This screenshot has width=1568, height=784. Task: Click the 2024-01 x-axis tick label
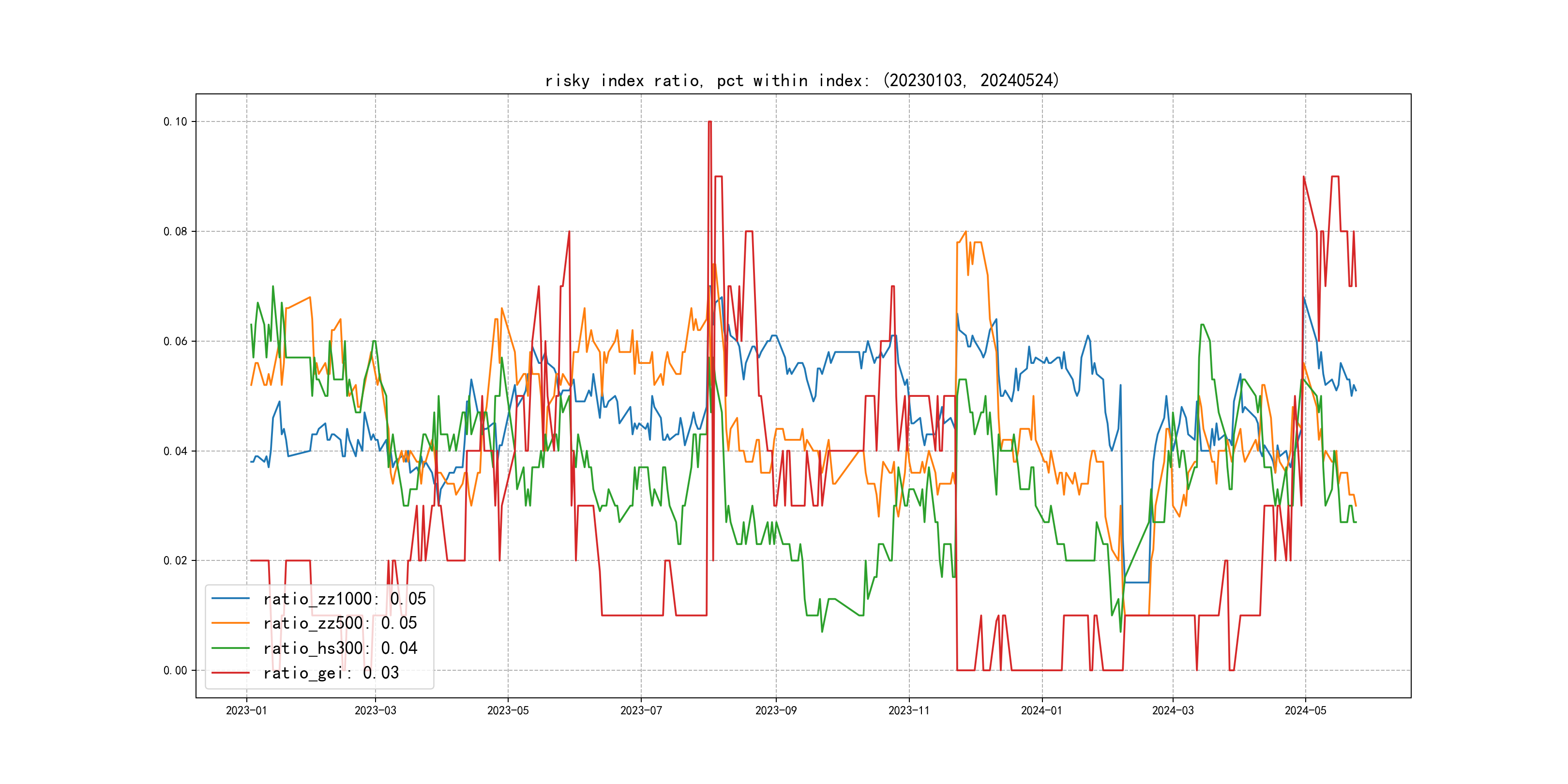1041,710
